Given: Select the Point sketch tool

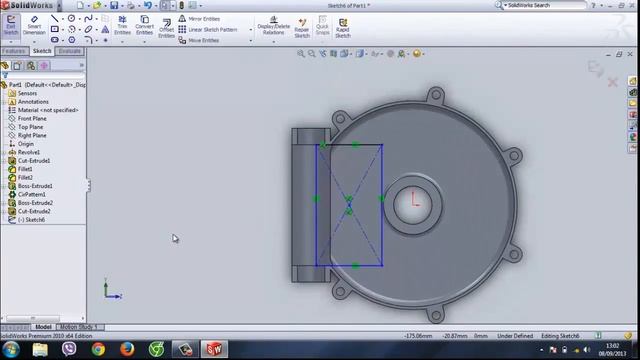Looking at the screenshot, I should point(105,40).
